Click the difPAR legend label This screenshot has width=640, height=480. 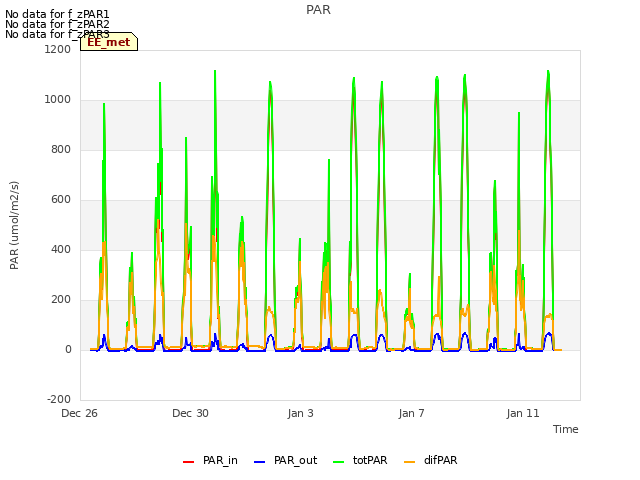(x=440, y=460)
